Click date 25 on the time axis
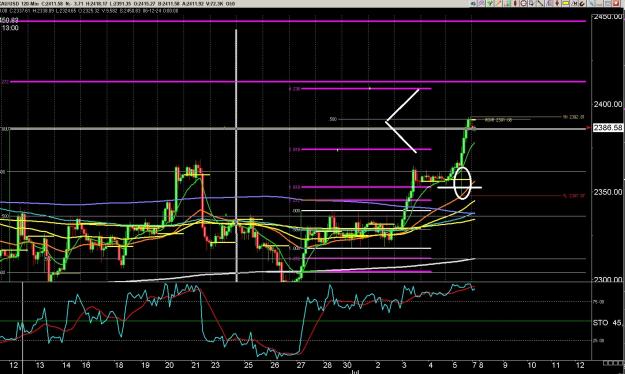Image resolution: width=625 pixels, height=374 pixels. 248,365
